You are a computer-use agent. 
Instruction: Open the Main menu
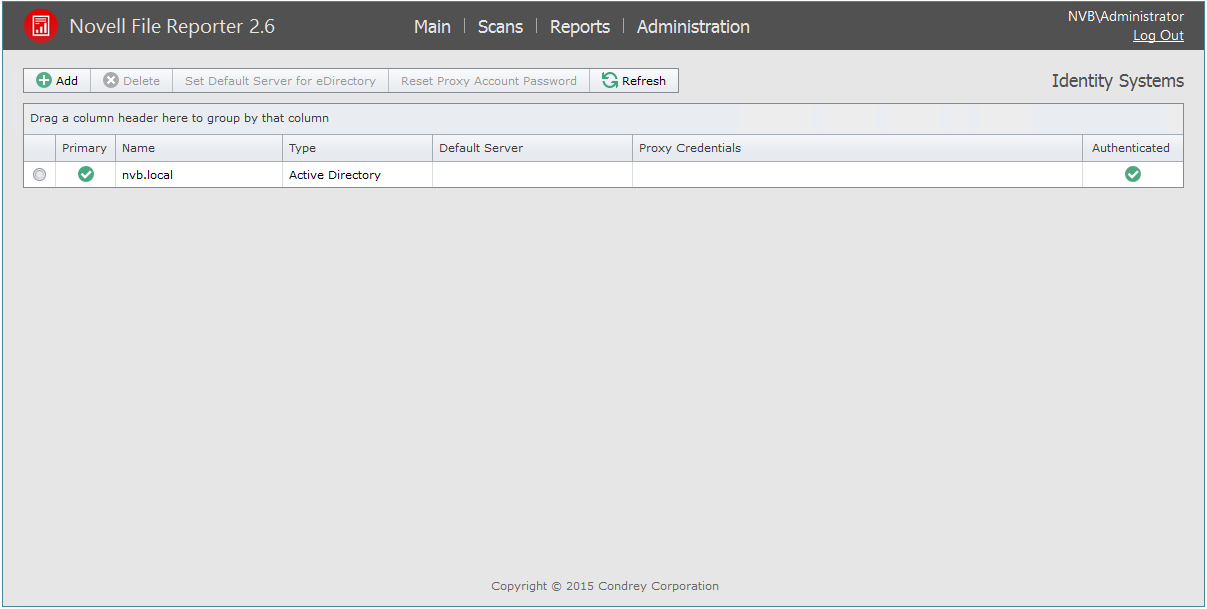click(x=432, y=27)
